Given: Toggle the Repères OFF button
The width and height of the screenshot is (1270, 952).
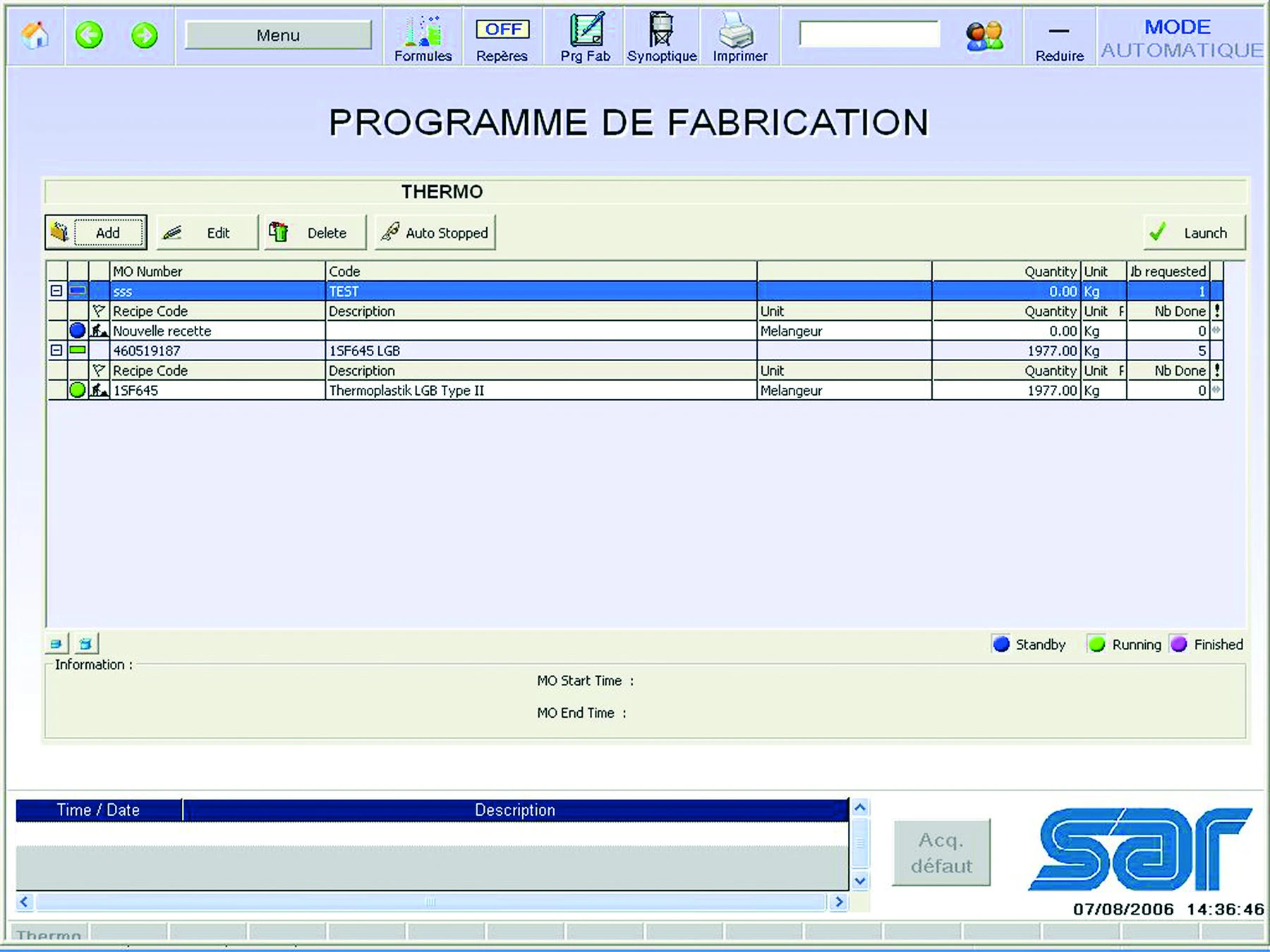Looking at the screenshot, I should [501, 30].
